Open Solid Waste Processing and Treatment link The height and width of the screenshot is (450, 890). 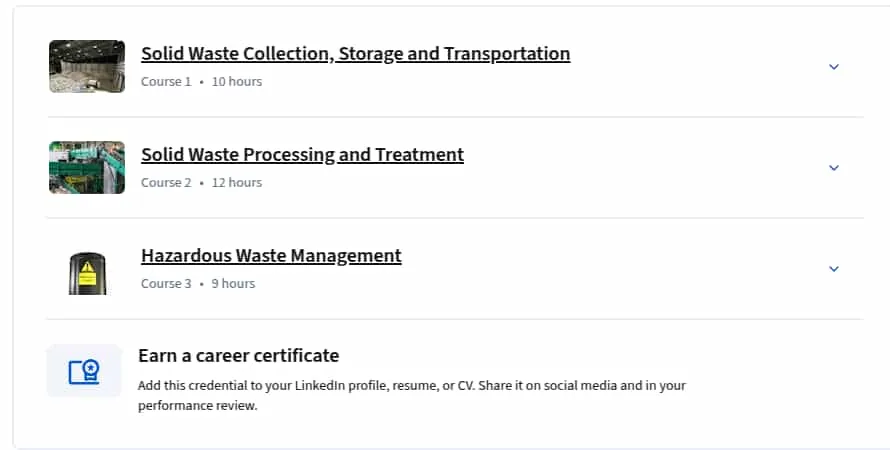tap(303, 154)
